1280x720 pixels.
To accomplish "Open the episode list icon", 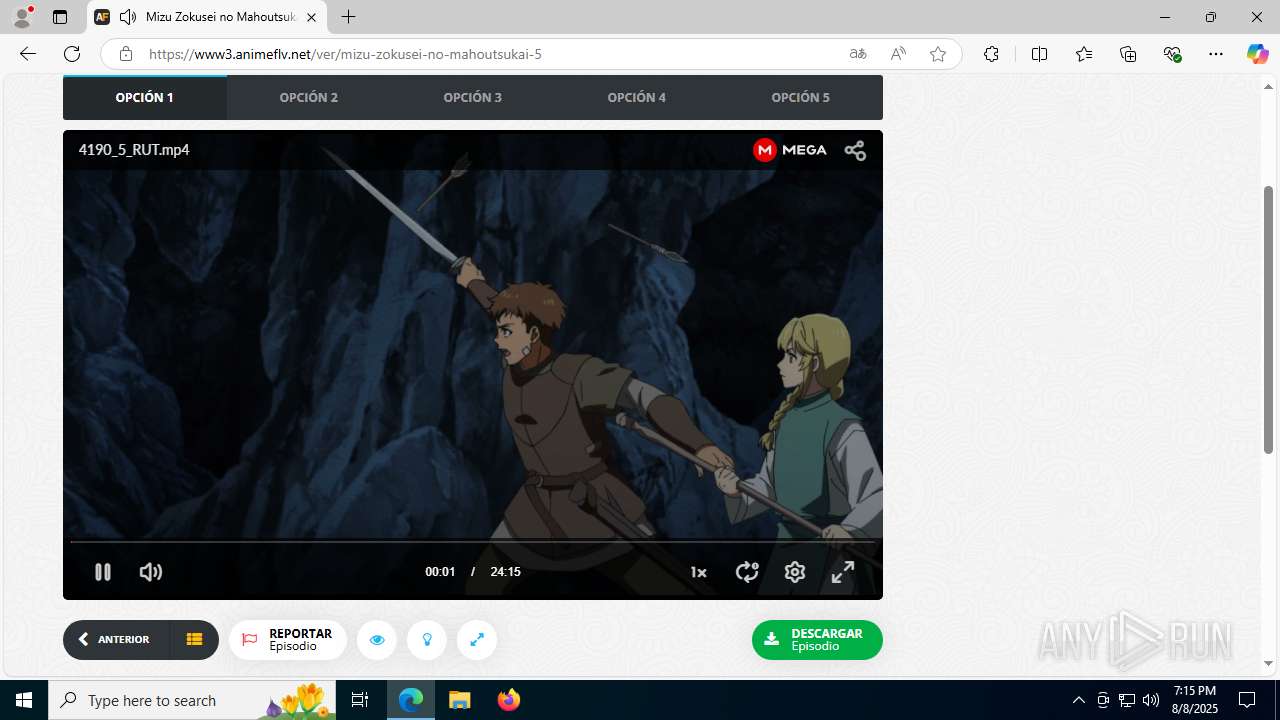I will point(194,640).
